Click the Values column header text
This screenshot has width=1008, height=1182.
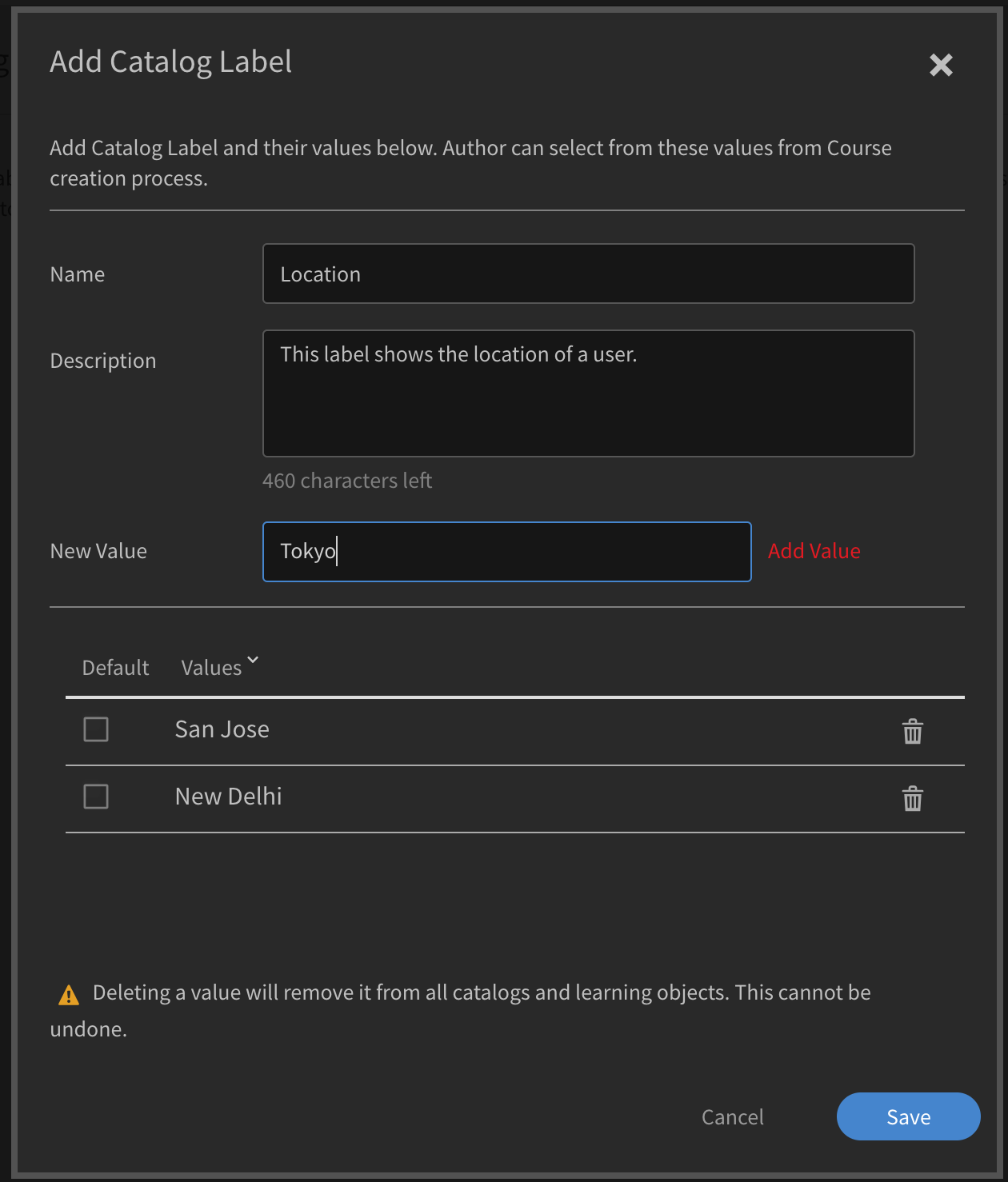coord(211,668)
